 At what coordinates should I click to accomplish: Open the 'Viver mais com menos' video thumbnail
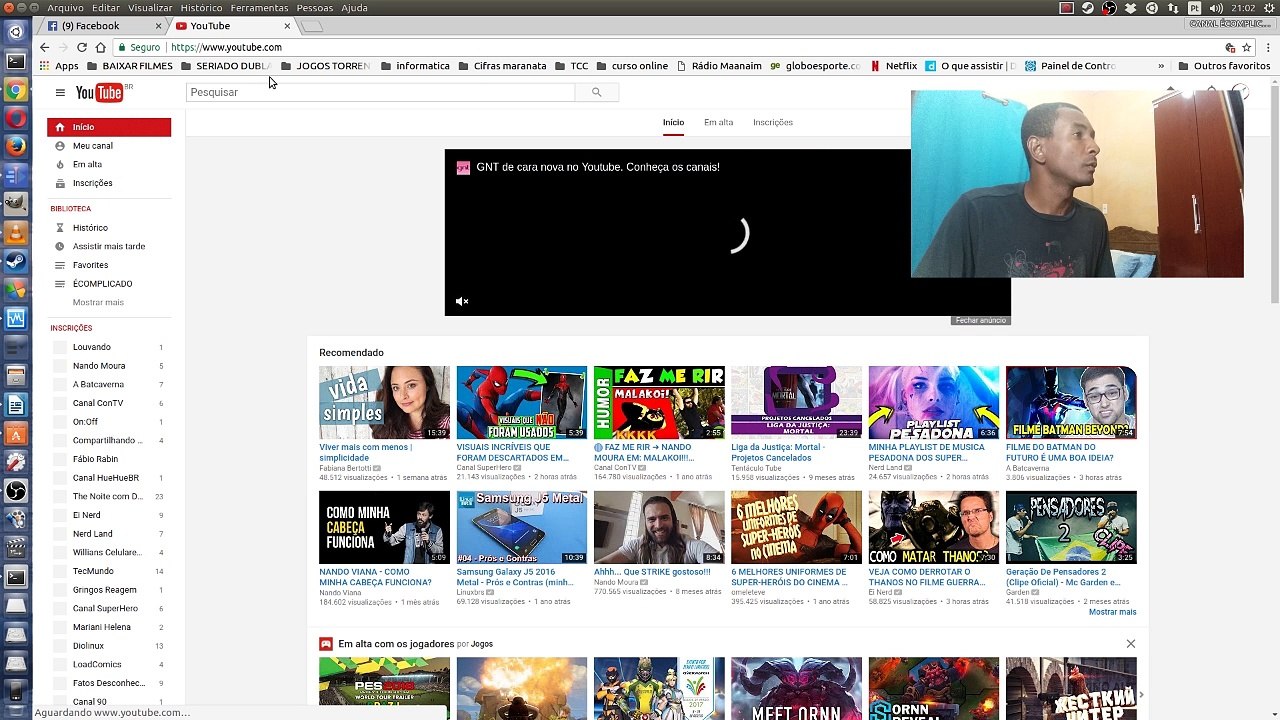[x=384, y=402]
